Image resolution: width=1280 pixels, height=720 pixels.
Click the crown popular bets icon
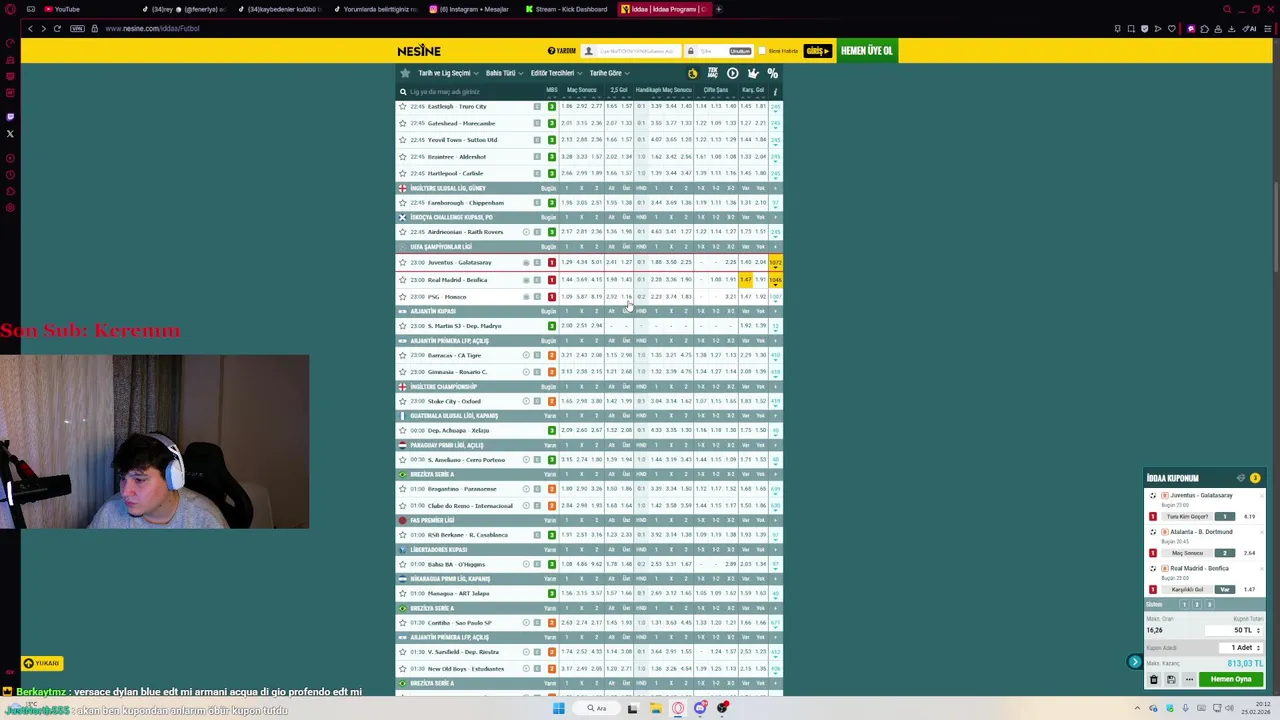[x=753, y=74]
